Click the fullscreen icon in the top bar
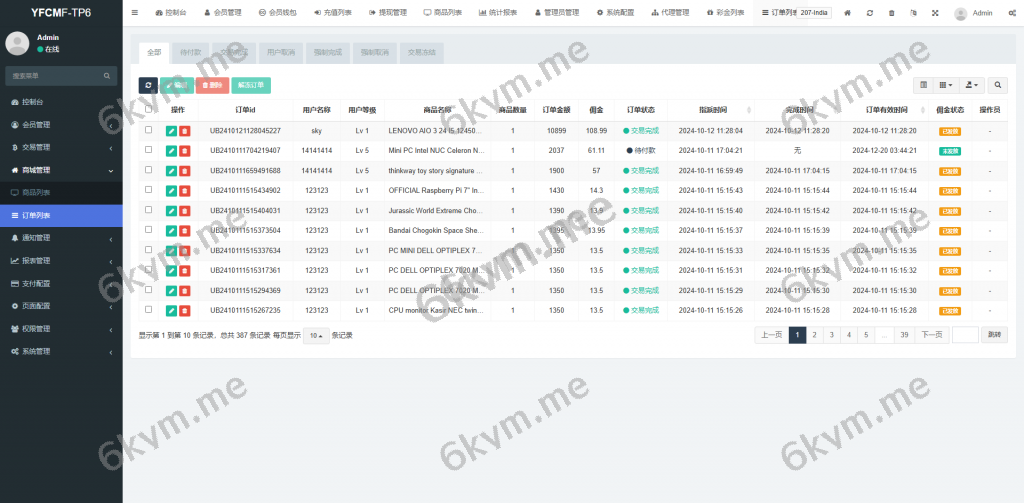The image size is (1024, 503). (935, 13)
